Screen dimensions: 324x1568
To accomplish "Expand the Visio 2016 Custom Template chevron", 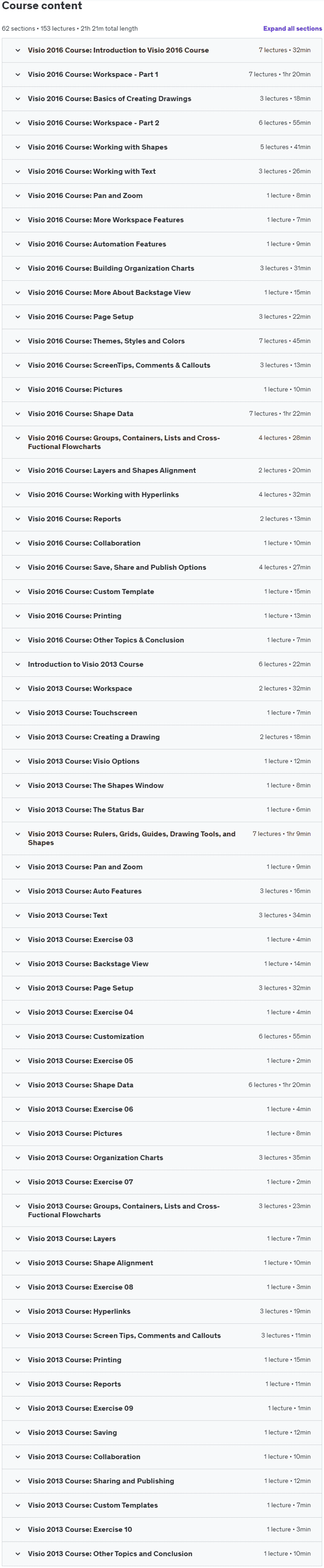I will click(18, 592).
